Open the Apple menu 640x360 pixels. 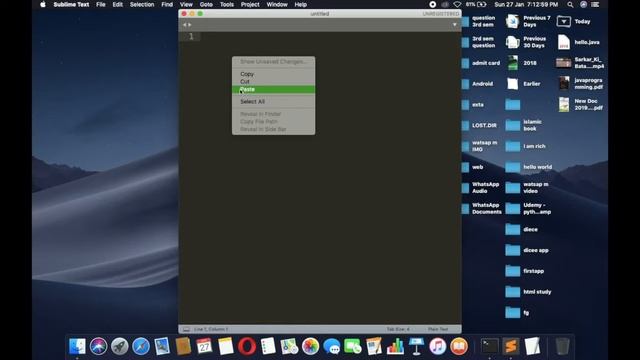(x=43, y=4)
